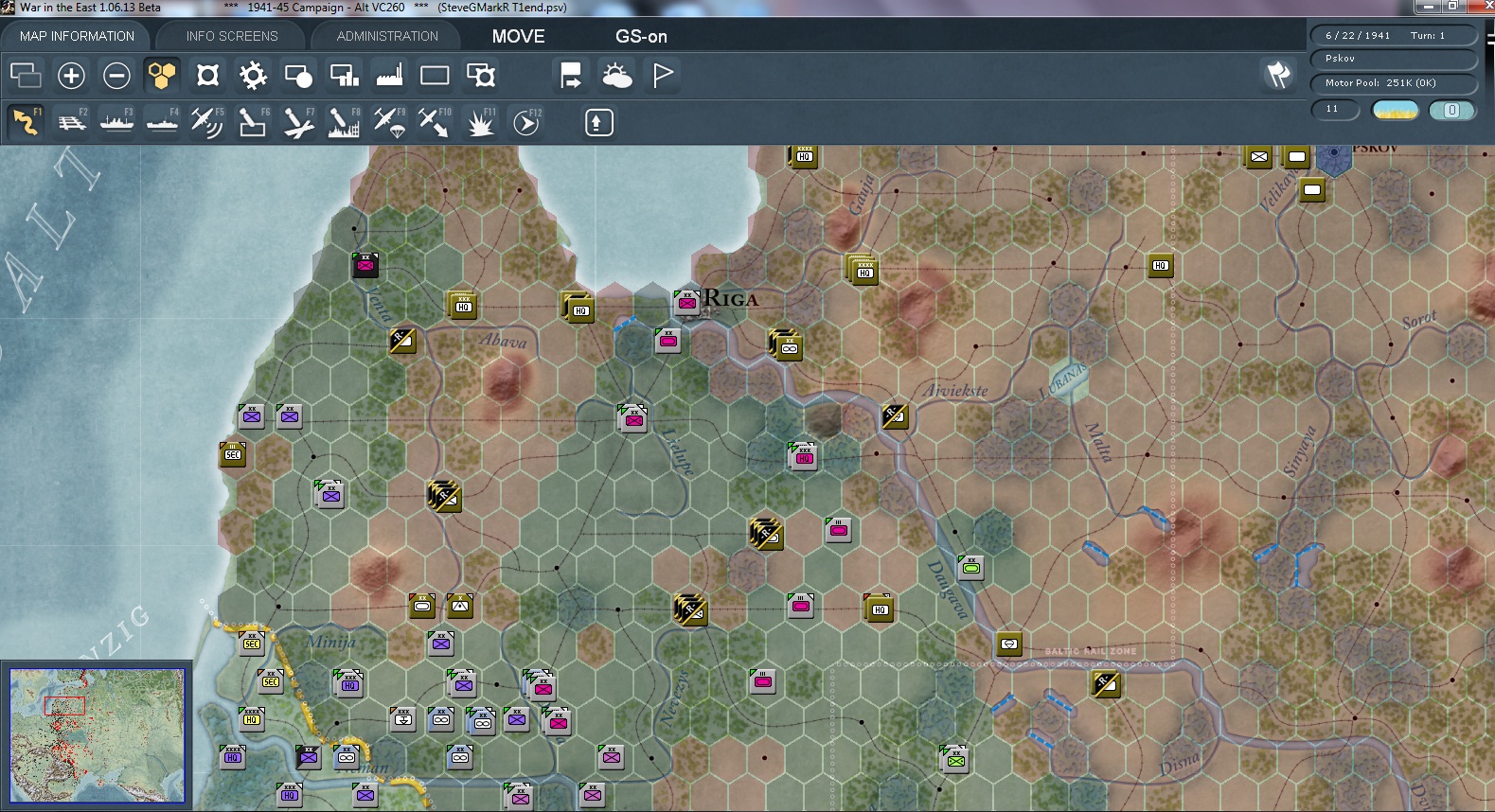This screenshot has height=812, width=1495.
Task: Select the olive unit left of Baltic Rail Zone label
Action: (1009, 644)
